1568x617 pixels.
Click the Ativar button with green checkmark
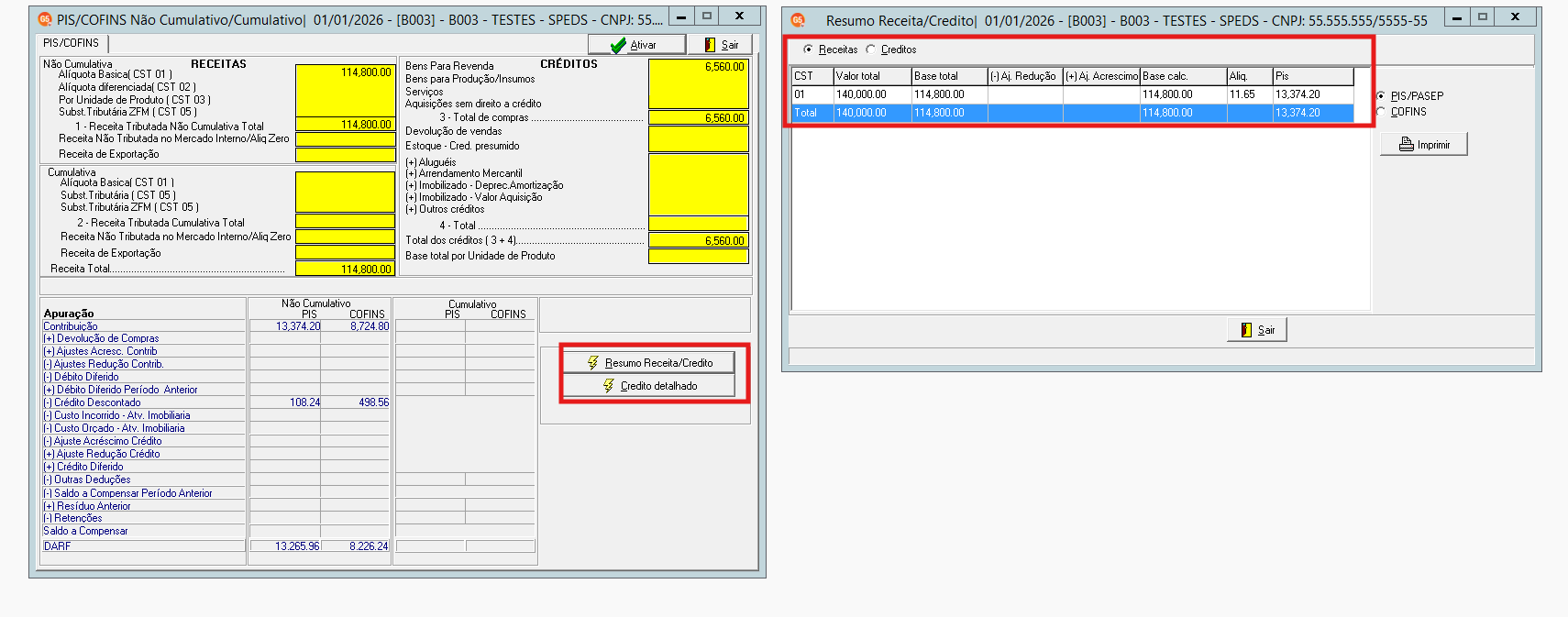(x=636, y=44)
